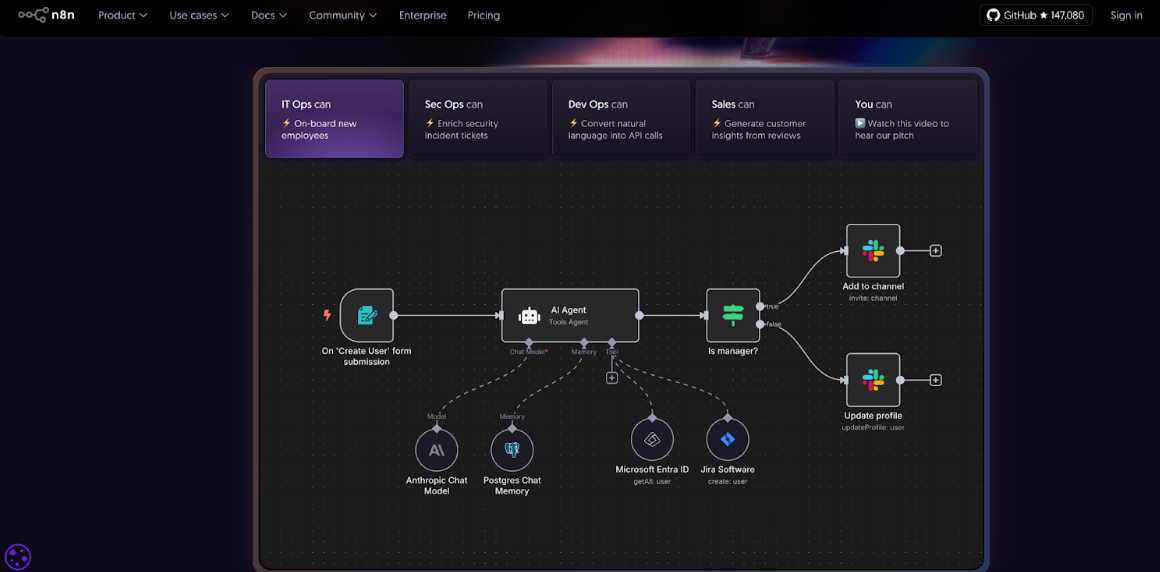Open the Postgres Chat Memory node

click(512, 450)
